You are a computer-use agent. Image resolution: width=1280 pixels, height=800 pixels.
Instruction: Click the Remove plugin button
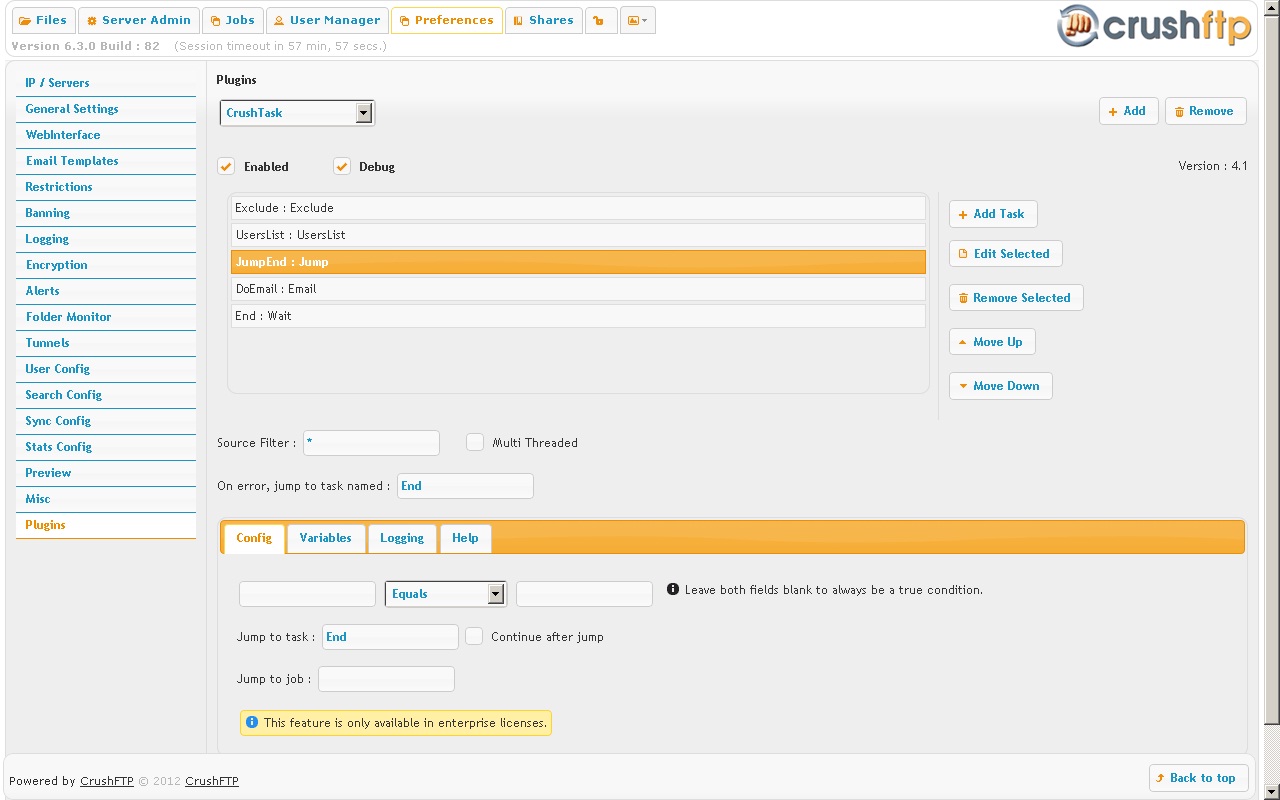coord(1205,111)
